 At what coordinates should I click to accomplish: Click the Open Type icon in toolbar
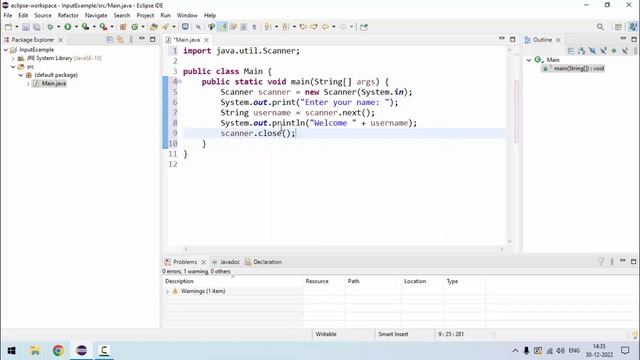[153, 27]
